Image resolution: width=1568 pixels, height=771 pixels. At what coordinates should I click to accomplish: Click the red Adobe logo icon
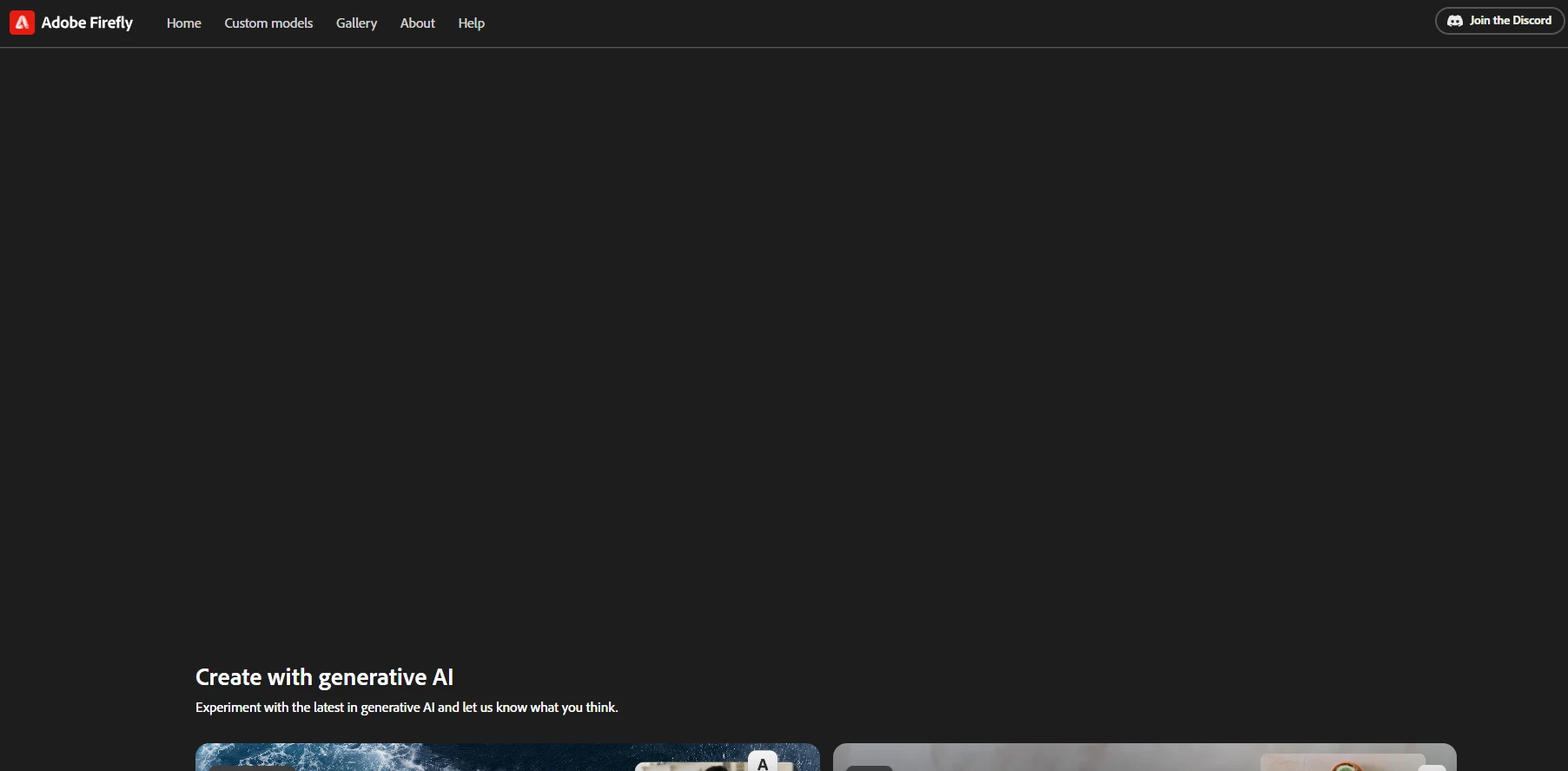pos(22,23)
